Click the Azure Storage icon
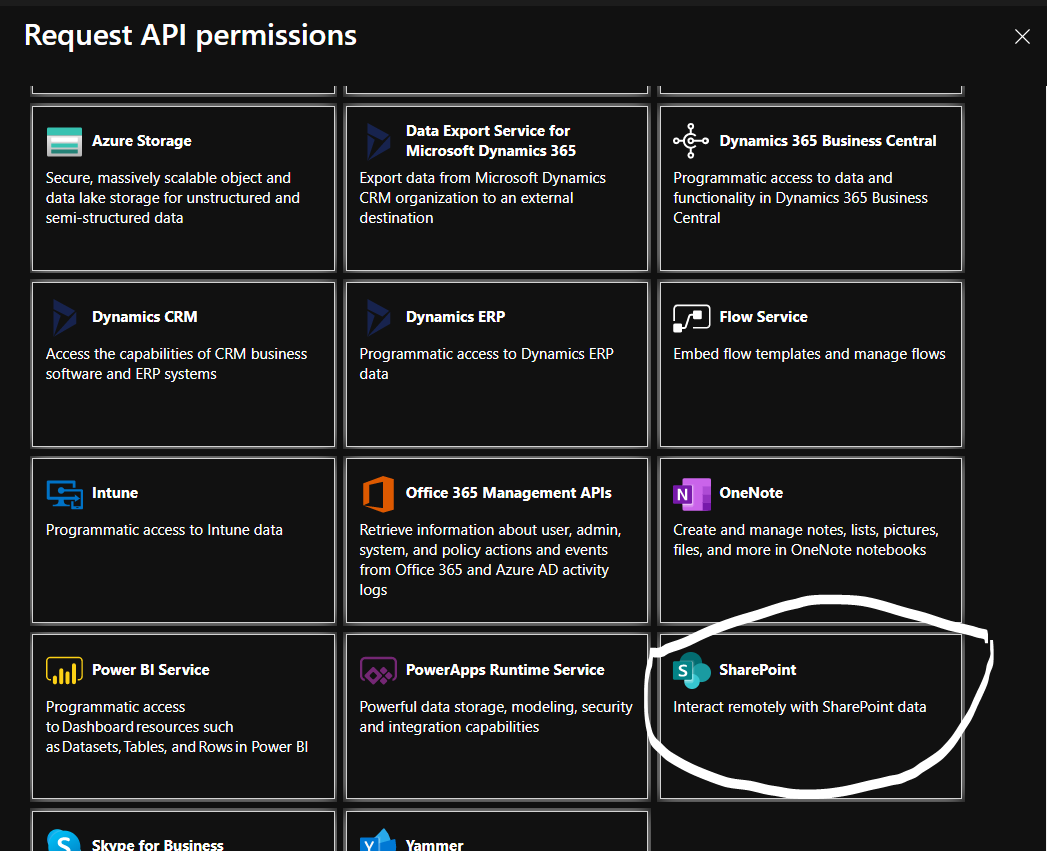The height and width of the screenshot is (851, 1047). click(64, 141)
